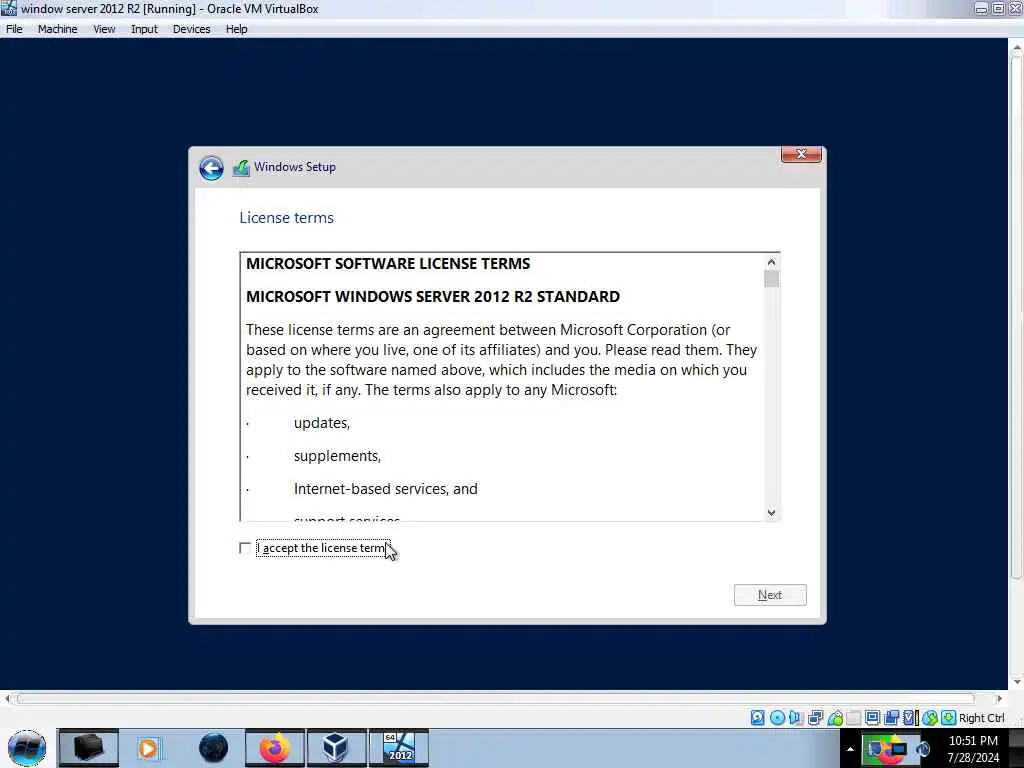Click the Right Ctrl host key label
This screenshot has height=768, width=1024.
[x=982, y=718]
